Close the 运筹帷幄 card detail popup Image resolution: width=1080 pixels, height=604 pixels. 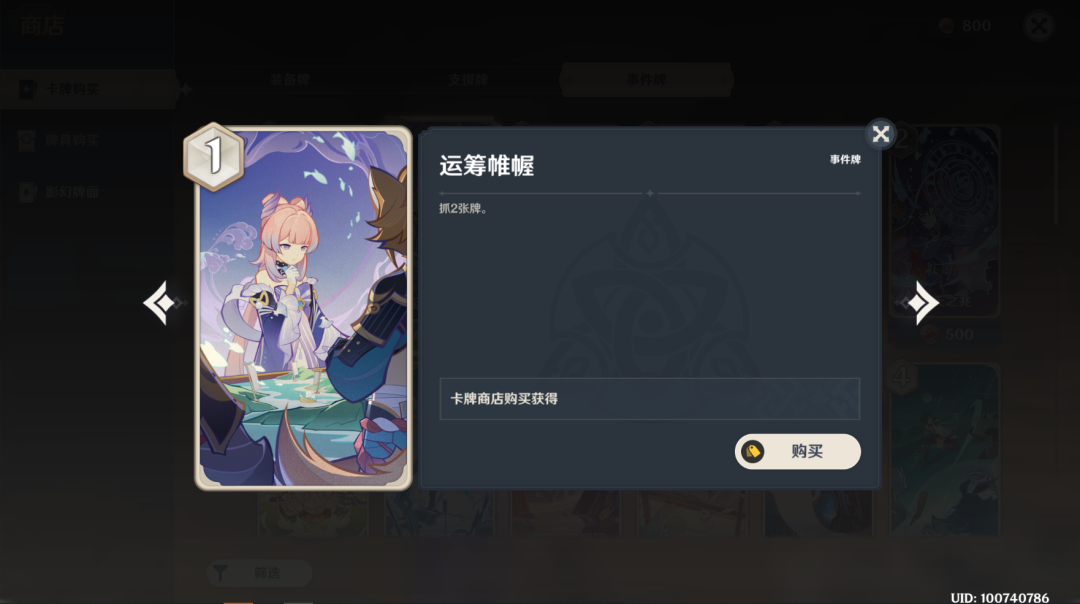[x=880, y=134]
